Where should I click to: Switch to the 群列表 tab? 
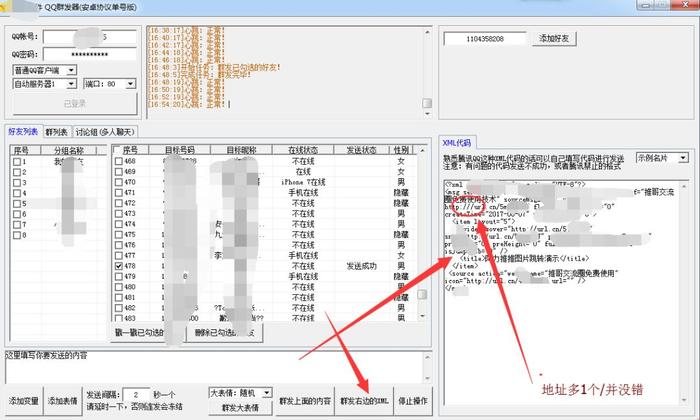tap(57, 132)
